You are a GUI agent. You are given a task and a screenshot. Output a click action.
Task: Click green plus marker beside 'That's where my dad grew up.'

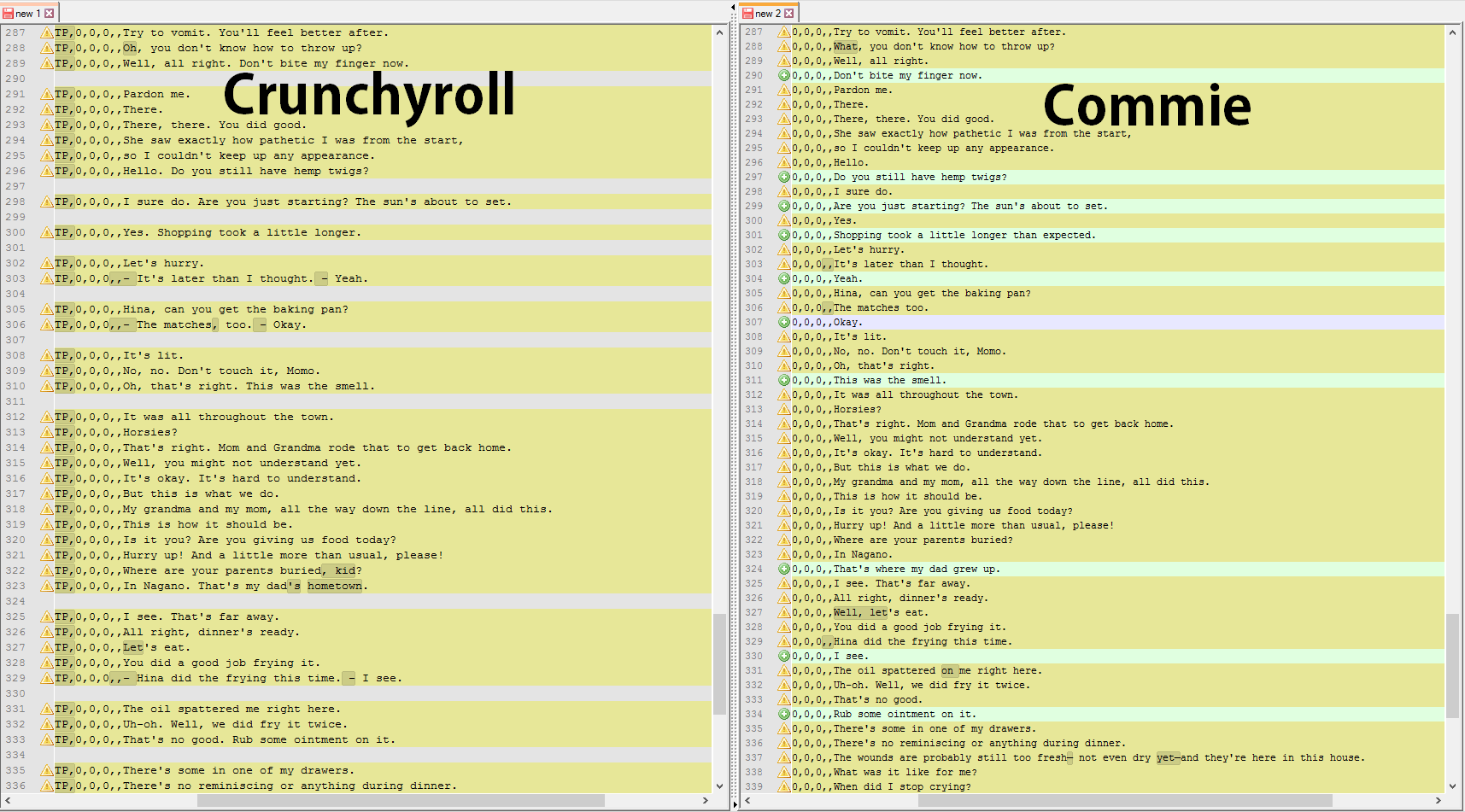[x=783, y=569]
